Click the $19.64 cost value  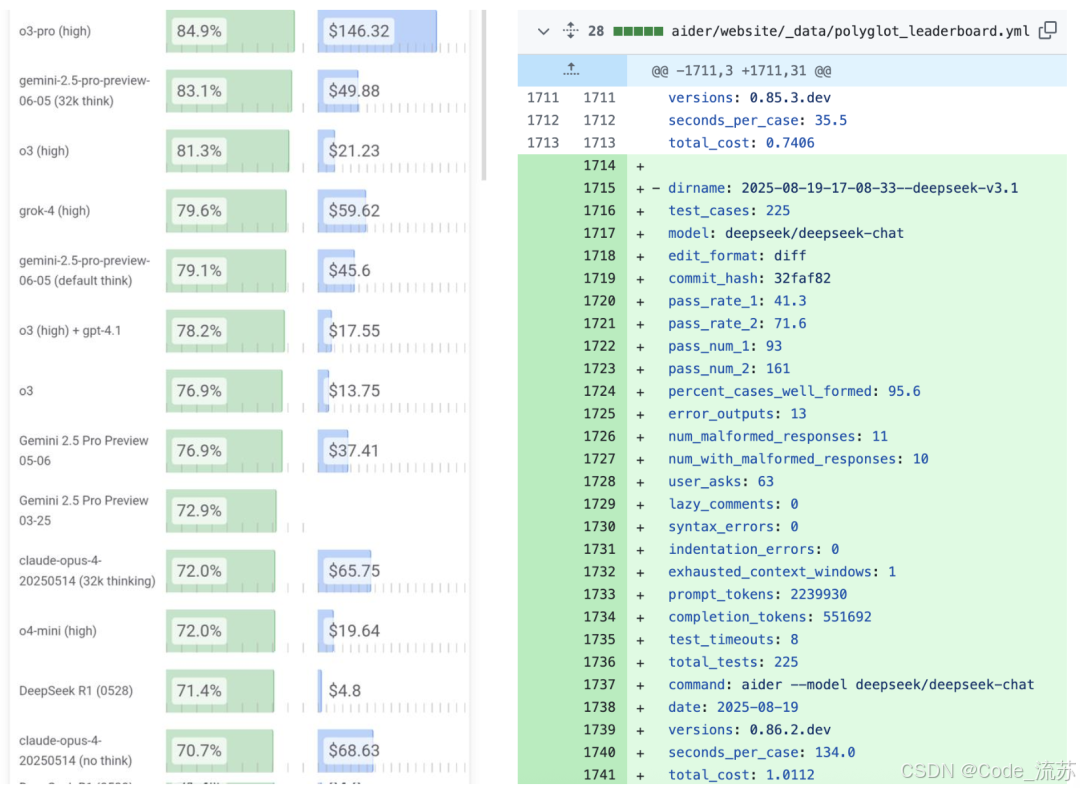[x=353, y=631]
